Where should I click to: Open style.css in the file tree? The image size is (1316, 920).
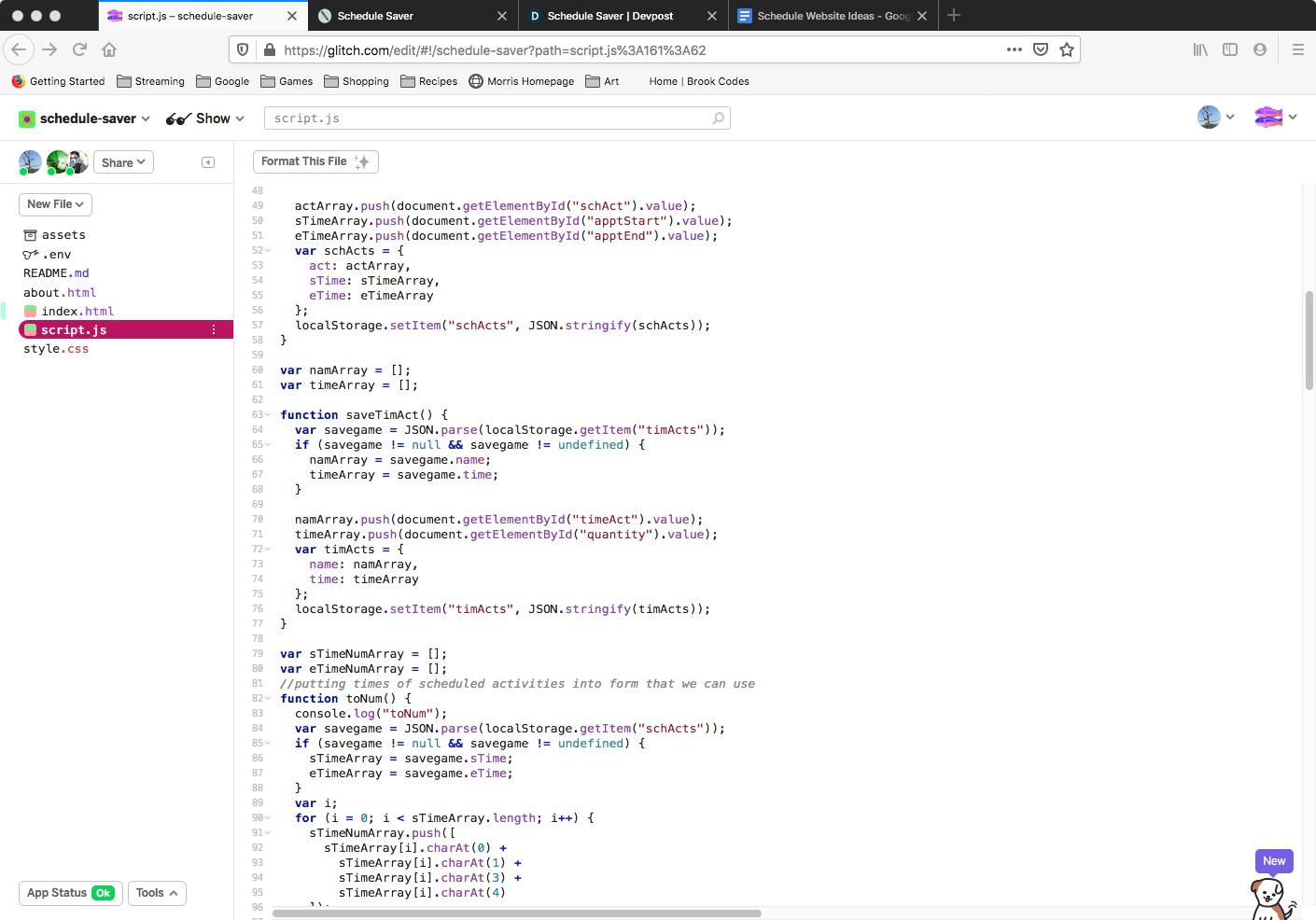coord(56,349)
